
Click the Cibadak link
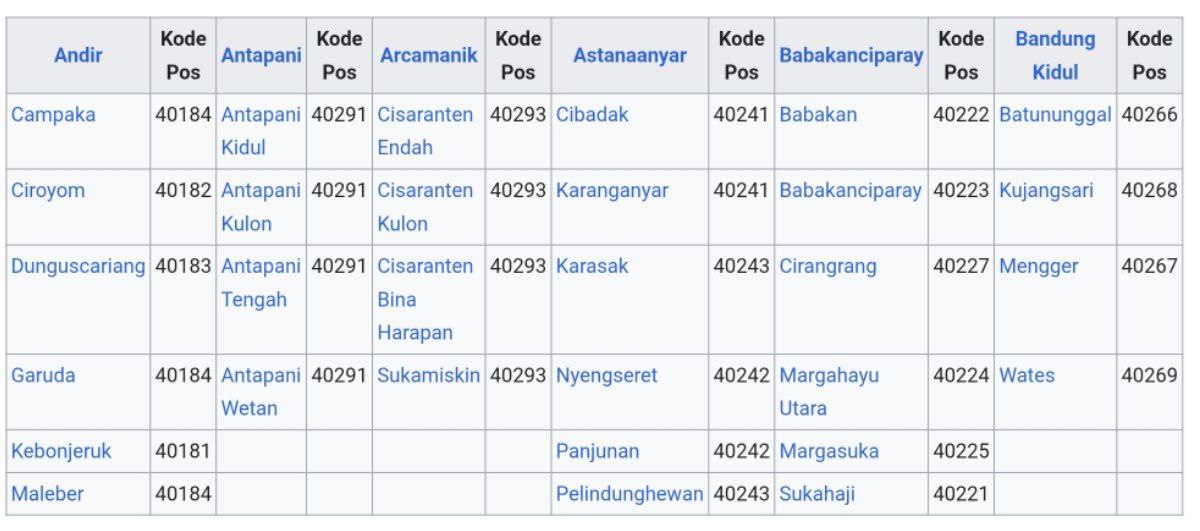click(592, 114)
